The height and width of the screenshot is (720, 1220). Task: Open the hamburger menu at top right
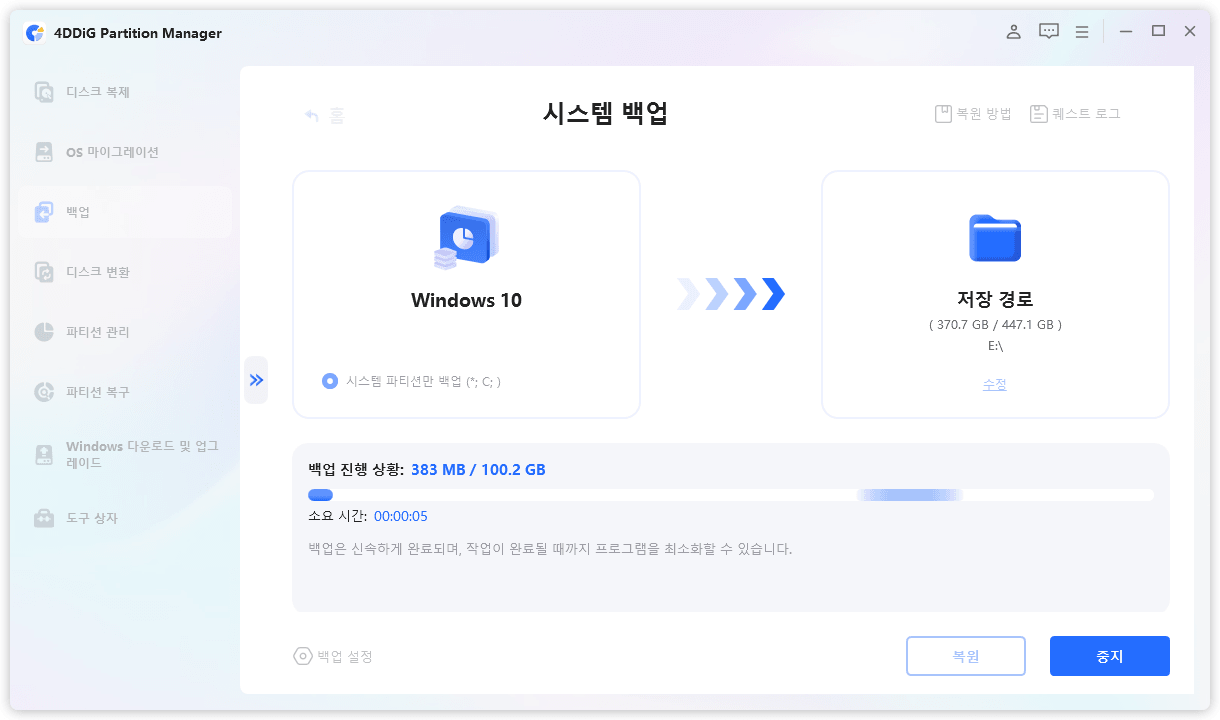(1081, 31)
